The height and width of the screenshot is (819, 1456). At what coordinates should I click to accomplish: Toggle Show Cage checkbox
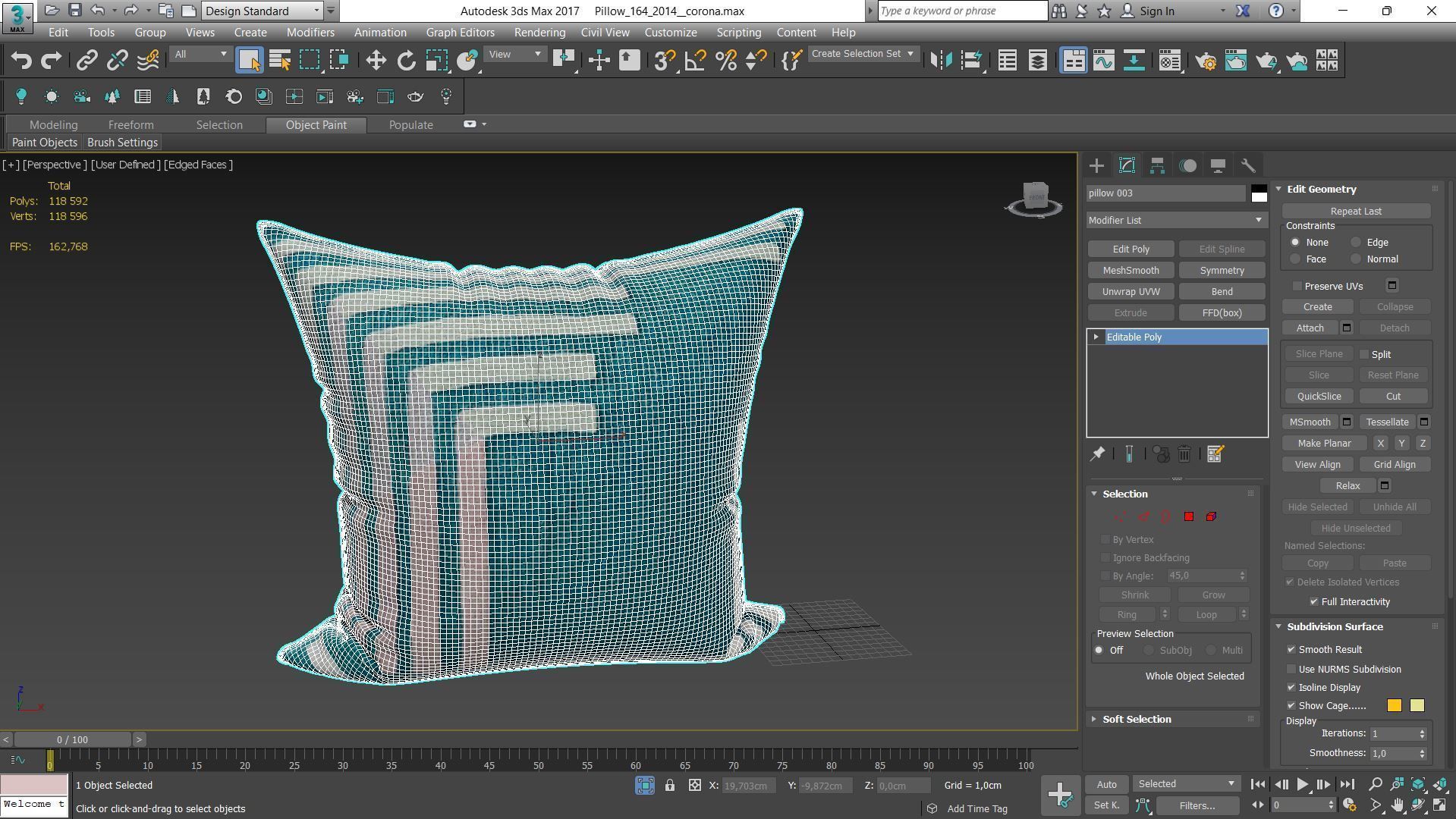click(1291, 706)
